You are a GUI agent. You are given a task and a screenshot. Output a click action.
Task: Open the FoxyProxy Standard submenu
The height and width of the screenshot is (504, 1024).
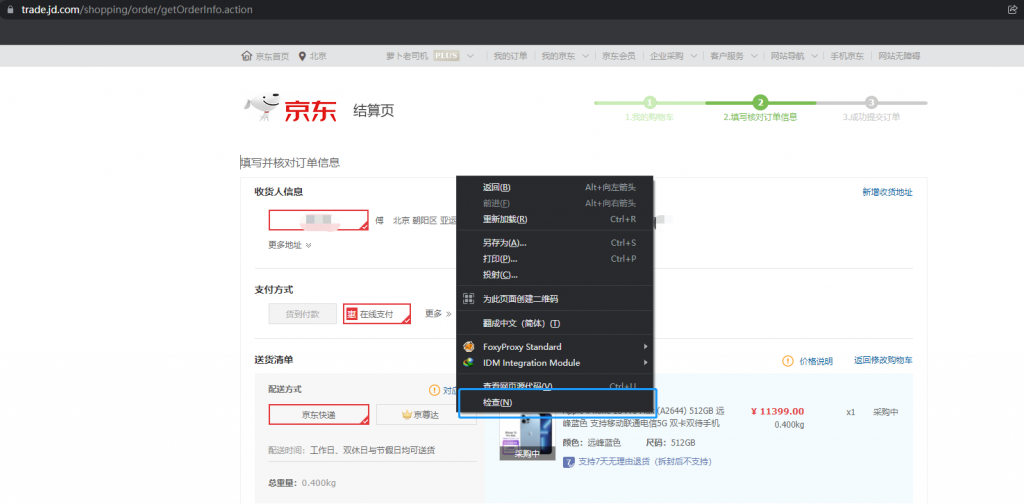pos(554,347)
